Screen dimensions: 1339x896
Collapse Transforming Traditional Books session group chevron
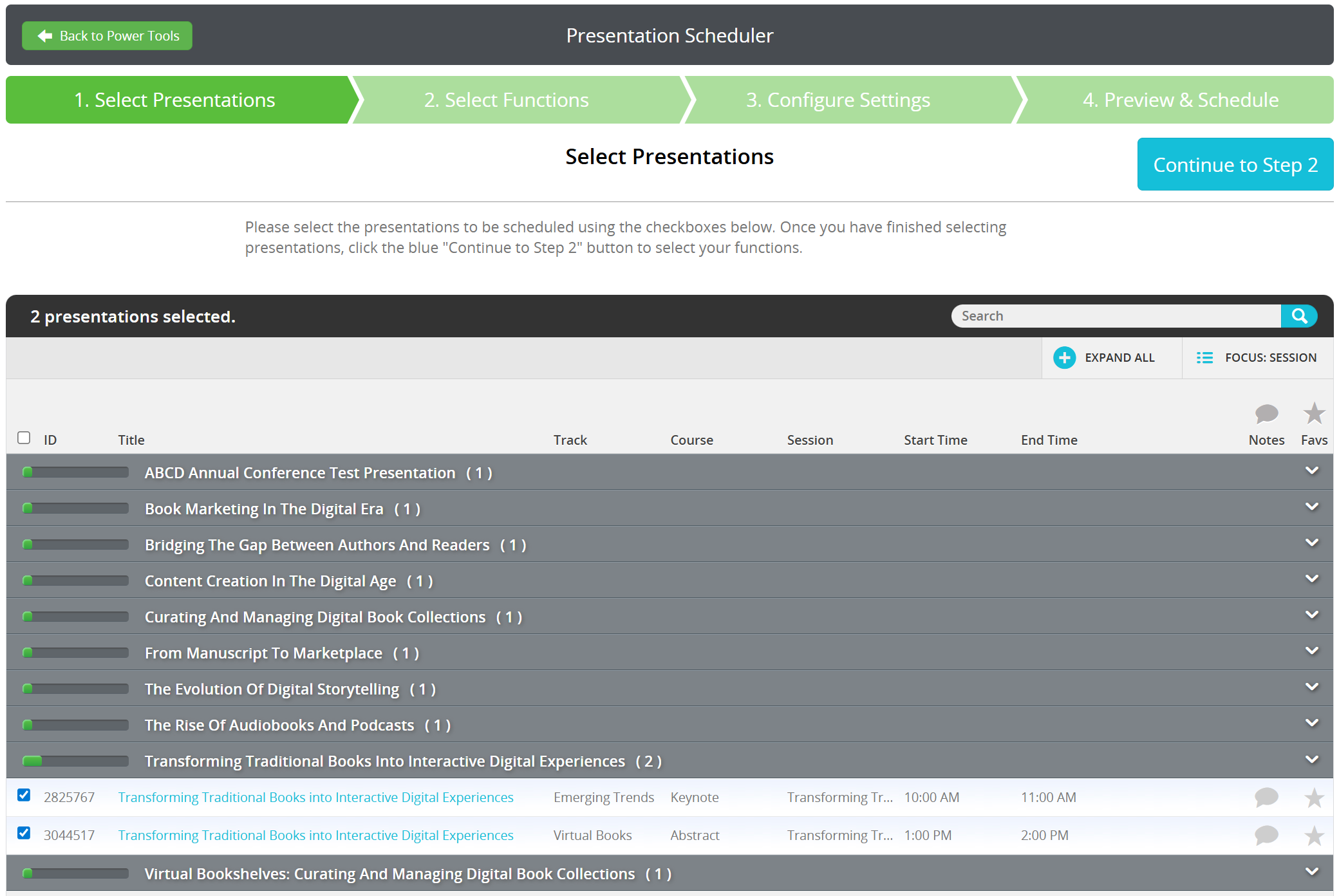click(x=1311, y=760)
